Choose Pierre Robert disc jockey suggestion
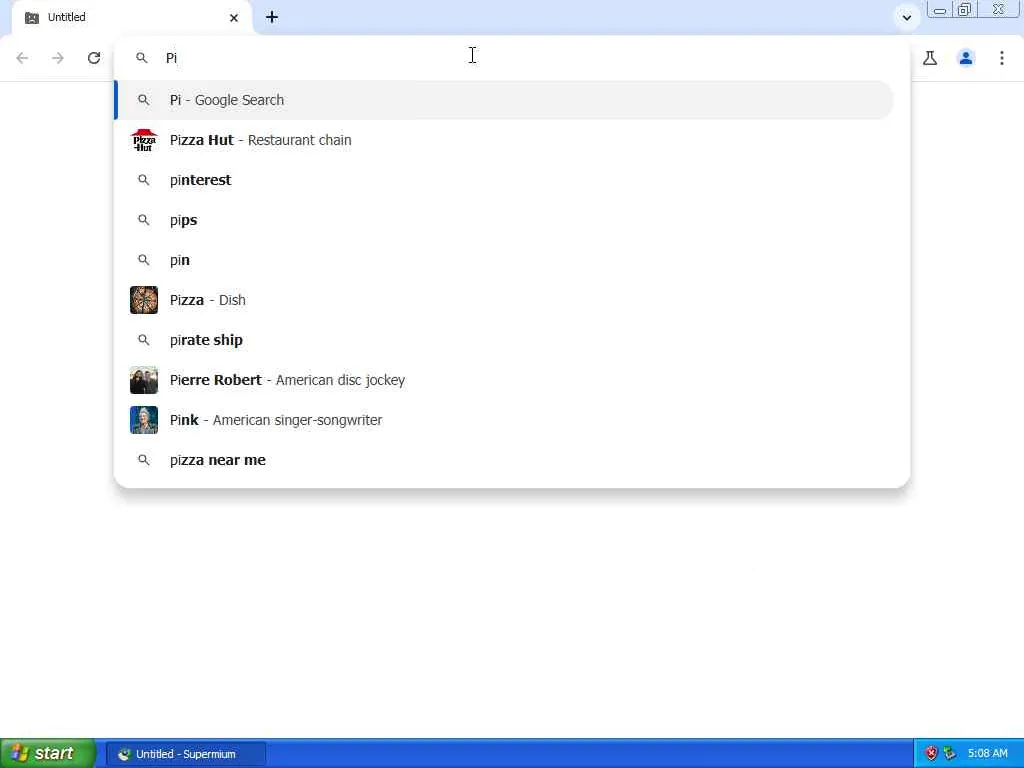 coord(504,380)
